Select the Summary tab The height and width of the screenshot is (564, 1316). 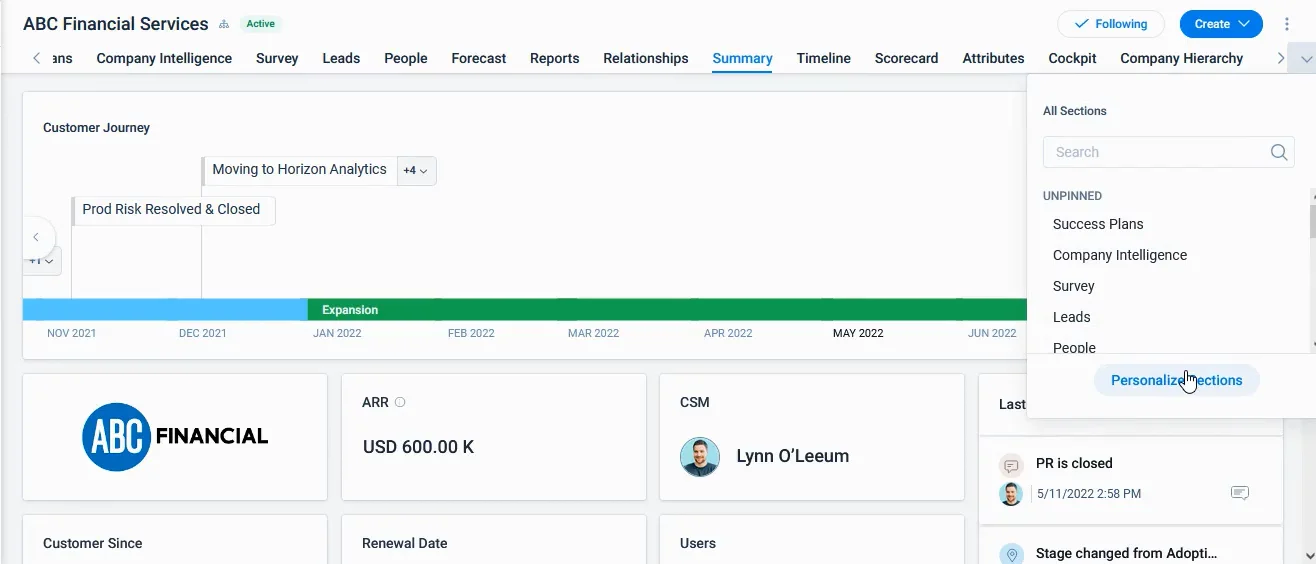[742, 58]
